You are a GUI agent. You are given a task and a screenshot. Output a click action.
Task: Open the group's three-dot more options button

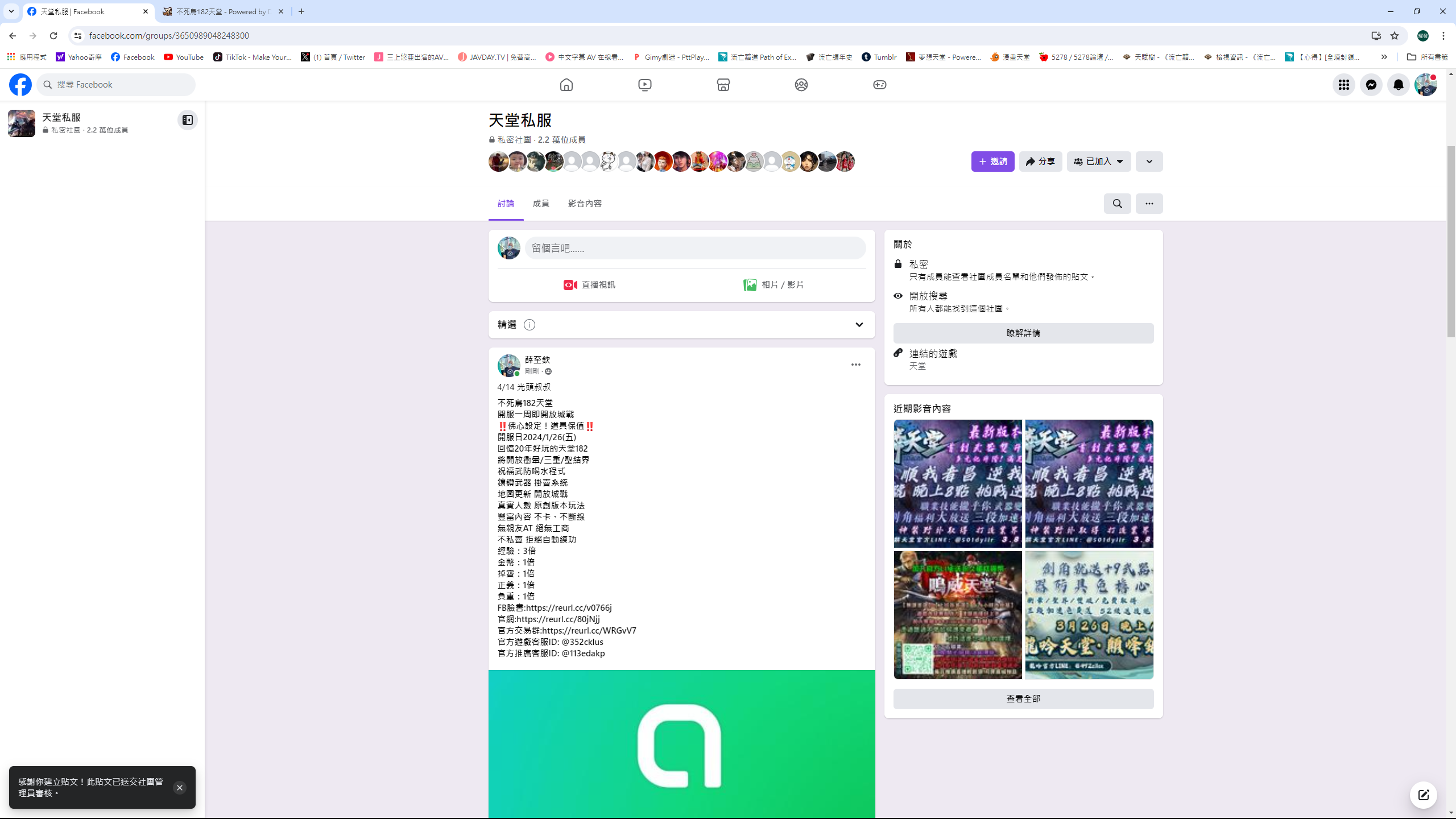click(1149, 204)
